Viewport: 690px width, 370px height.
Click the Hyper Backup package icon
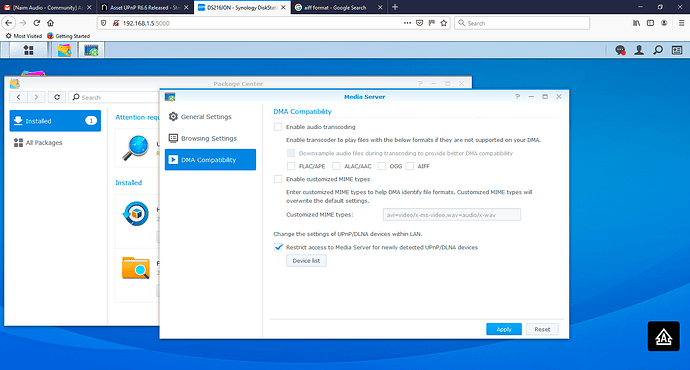(x=136, y=213)
